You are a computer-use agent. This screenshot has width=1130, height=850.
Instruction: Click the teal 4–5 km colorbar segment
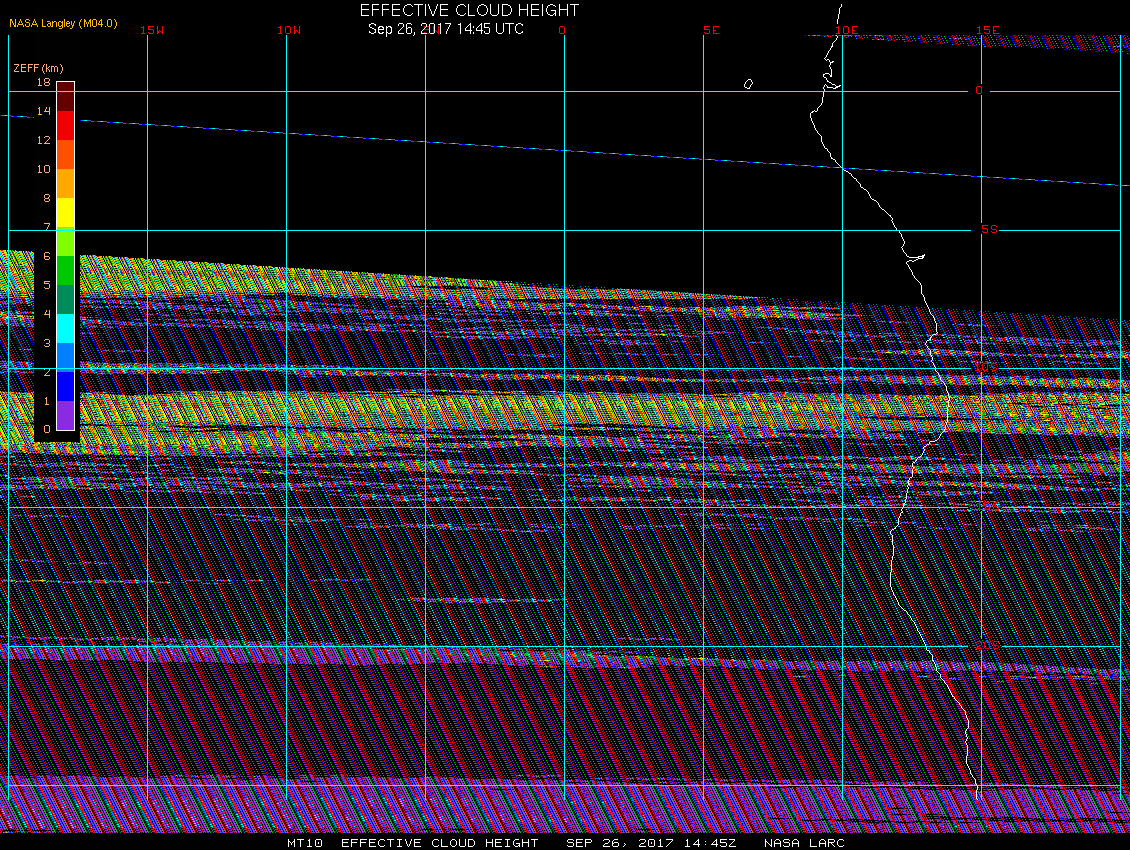tap(66, 299)
